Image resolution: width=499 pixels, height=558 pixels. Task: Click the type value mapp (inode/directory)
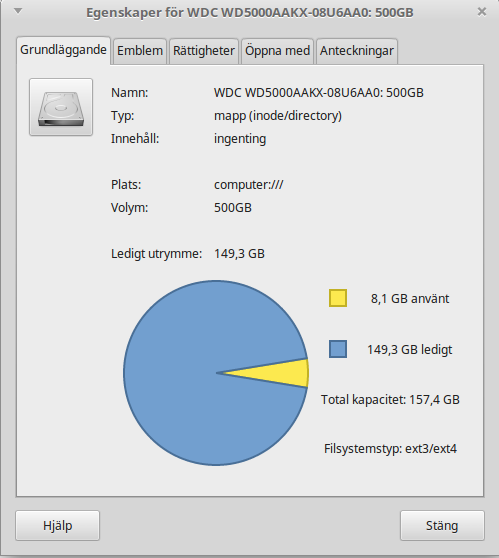point(278,116)
